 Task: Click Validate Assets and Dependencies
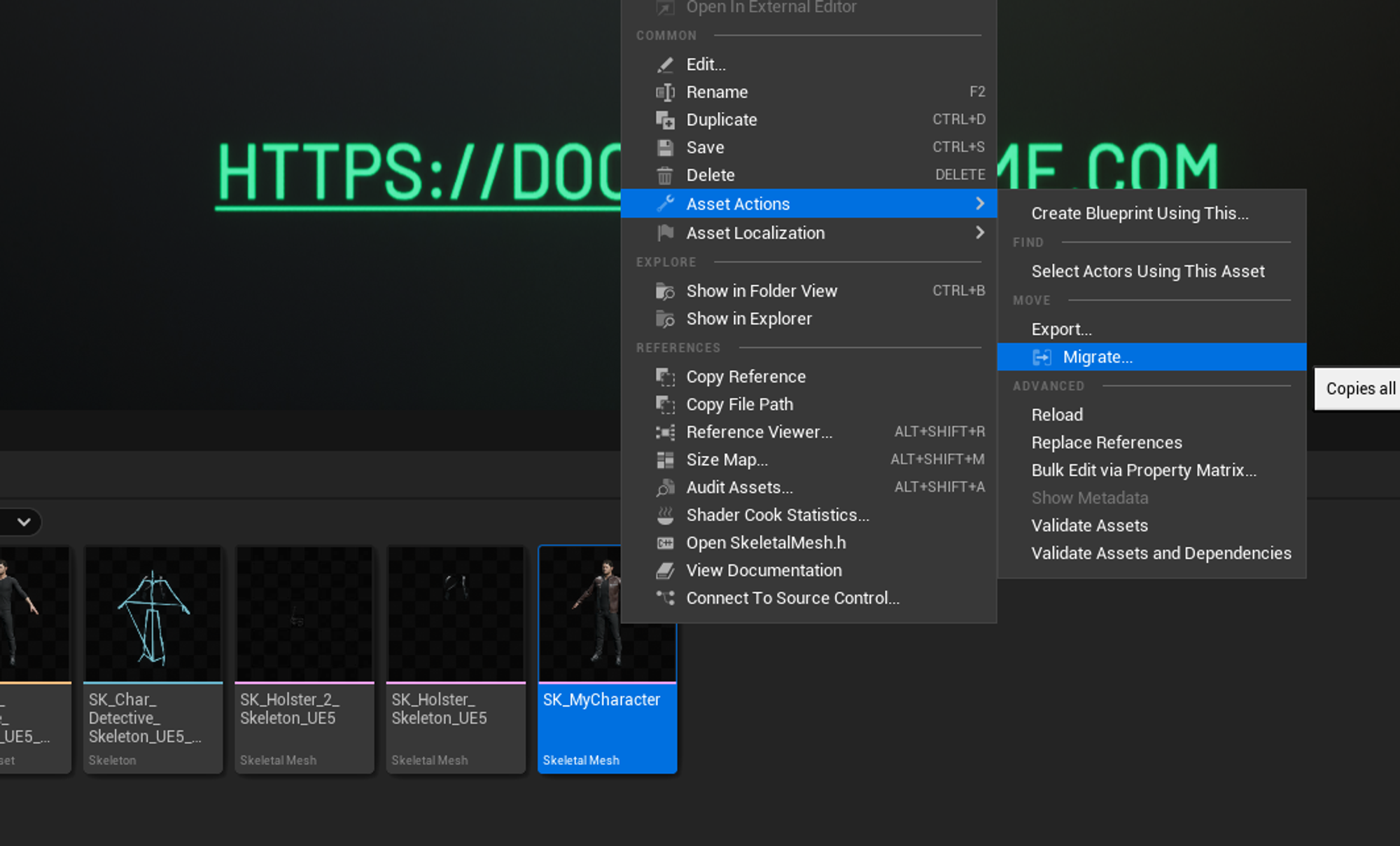1161,553
